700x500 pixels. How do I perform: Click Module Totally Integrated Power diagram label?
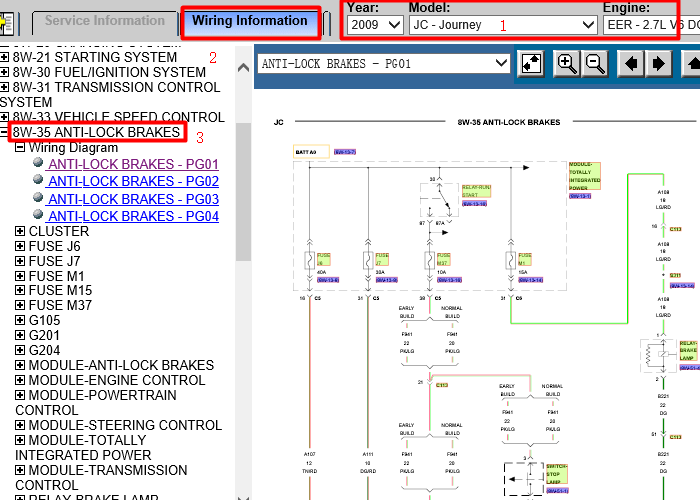584,176
